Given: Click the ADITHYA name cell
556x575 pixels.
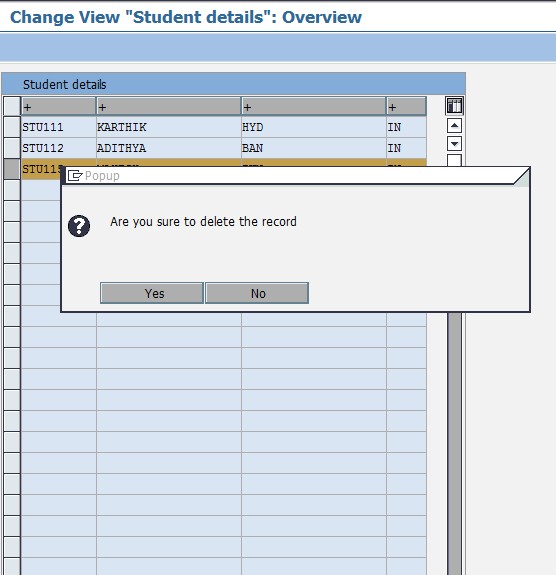Looking at the screenshot, I should pos(169,148).
